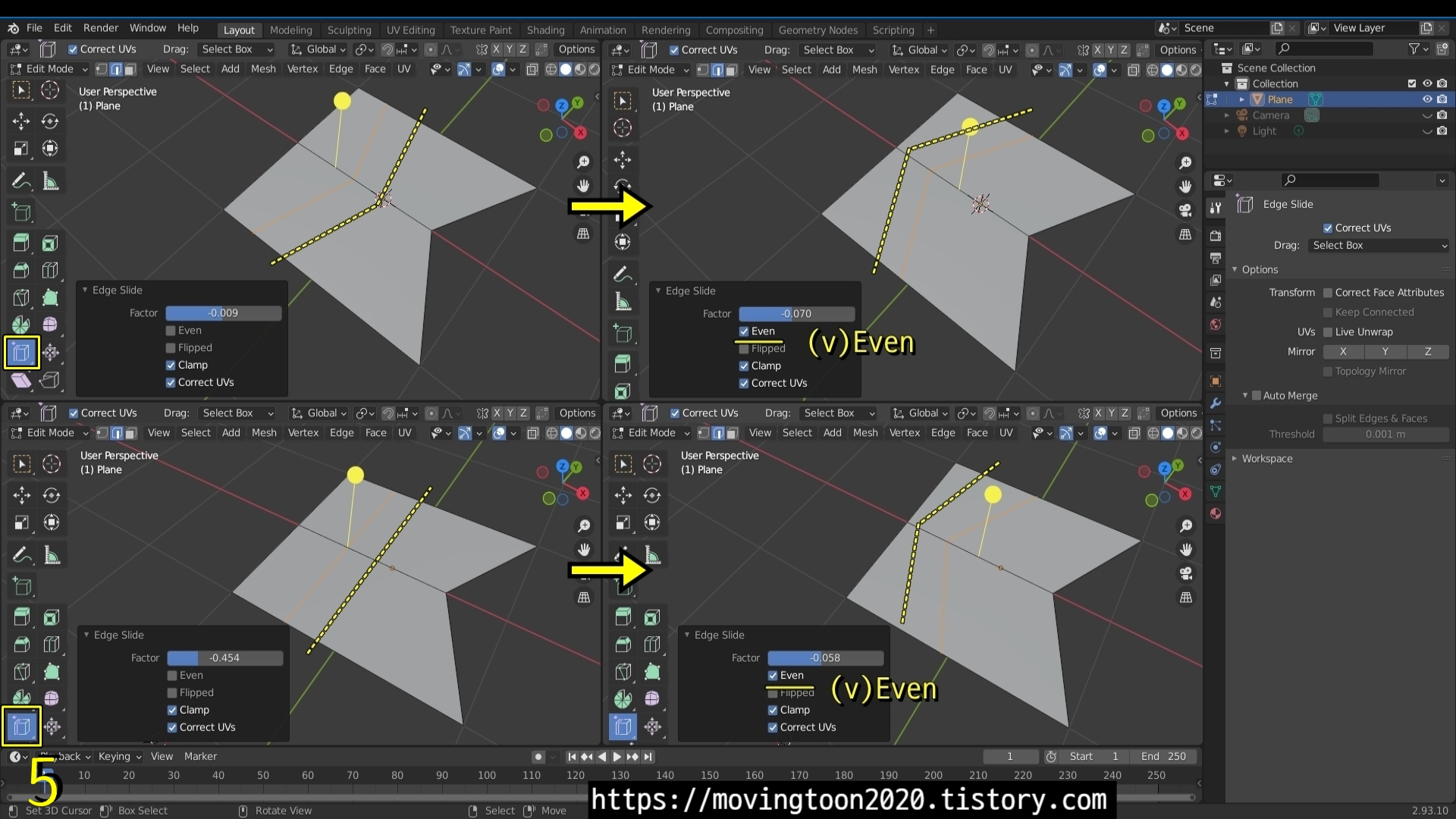1456x819 pixels.
Task: Enable the Auto Merge checkbox
Action: (x=1257, y=396)
